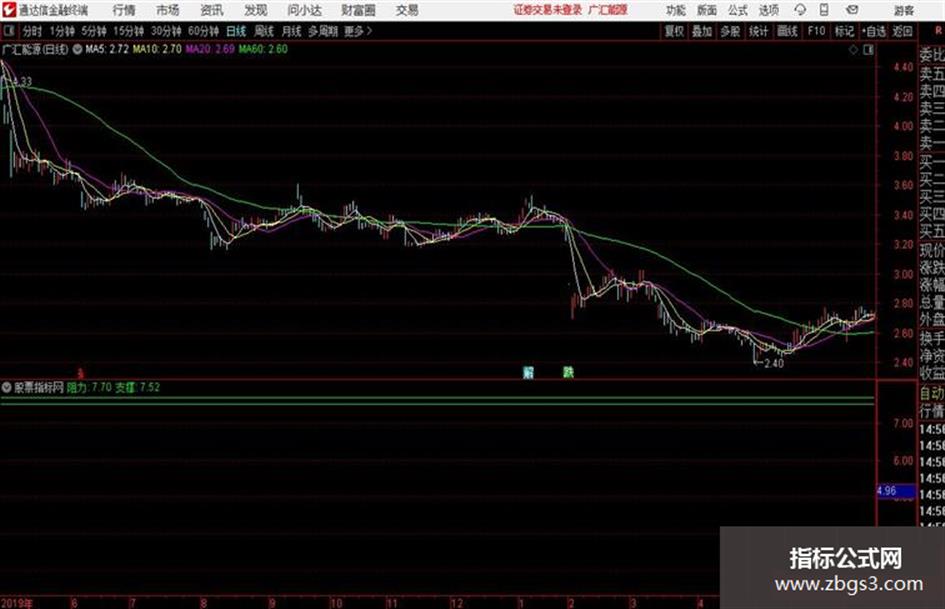Click the 跌 marker icon below chart

568,371
